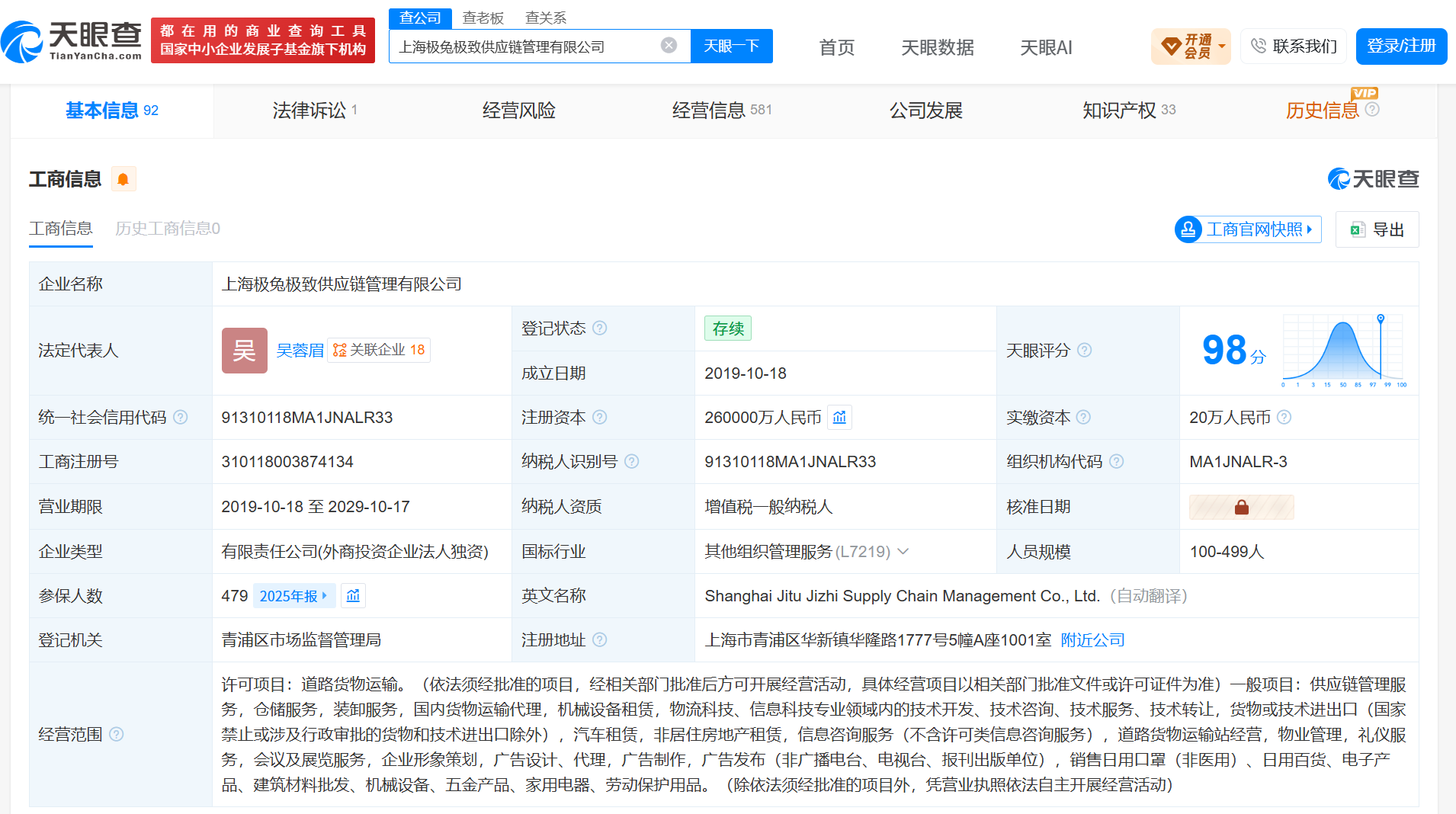Show help for 组织机构代码
Screen dimensions: 1456x814
(1117, 462)
